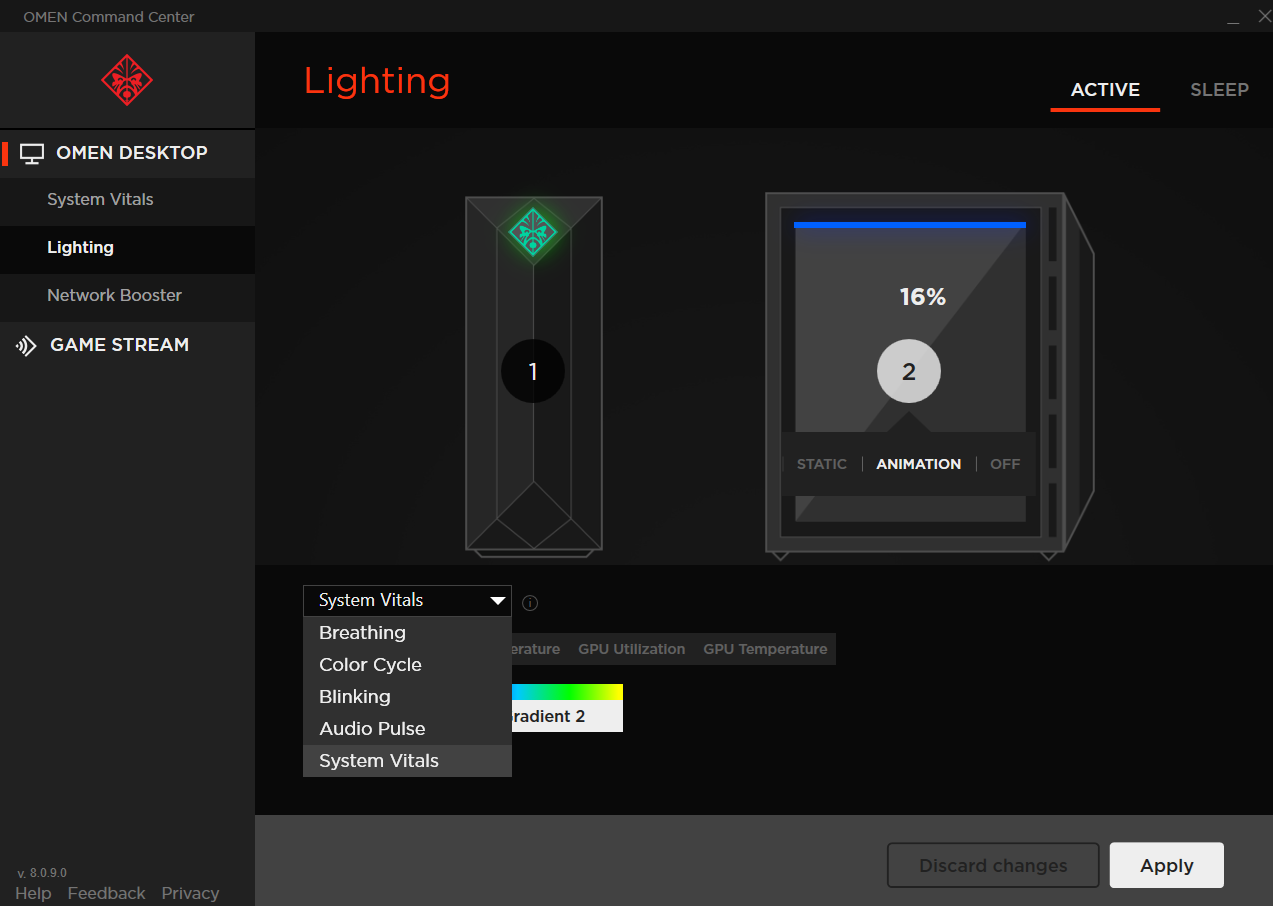Screen dimensions: 1273x906
Task: Select lighting zone 2 on side panel
Action: pos(909,372)
